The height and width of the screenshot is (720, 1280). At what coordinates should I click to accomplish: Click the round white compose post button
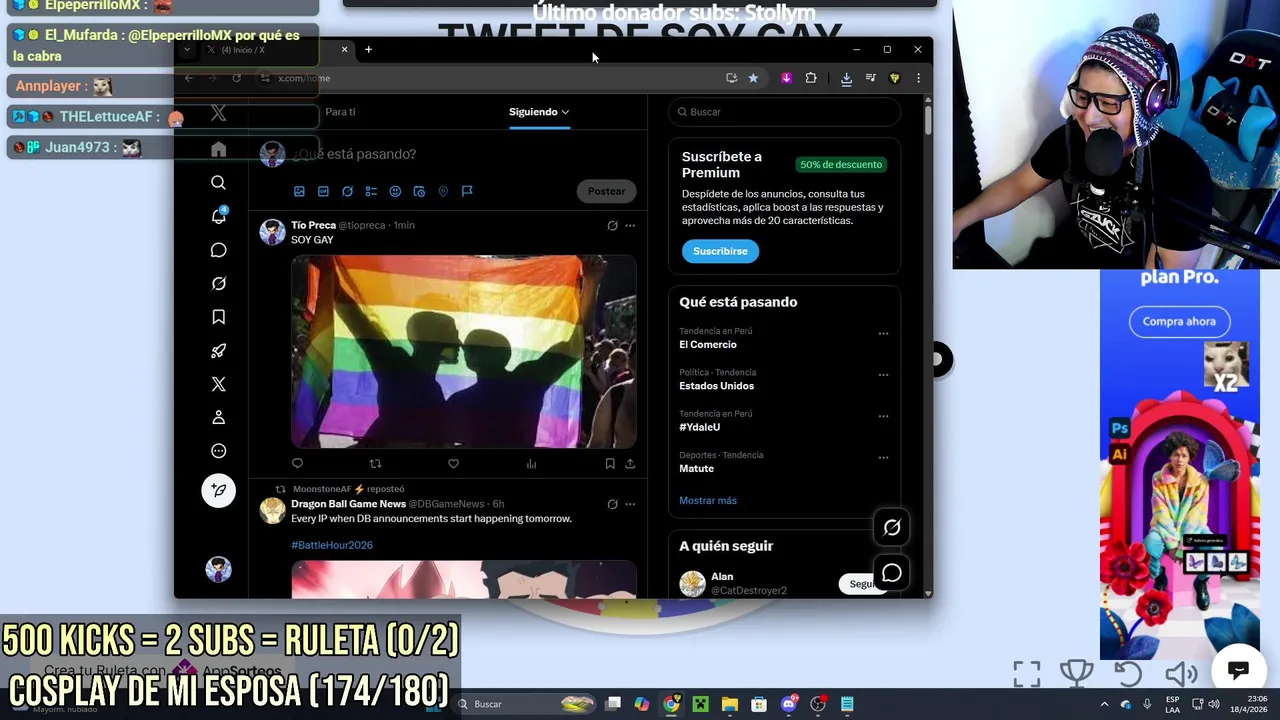218,490
